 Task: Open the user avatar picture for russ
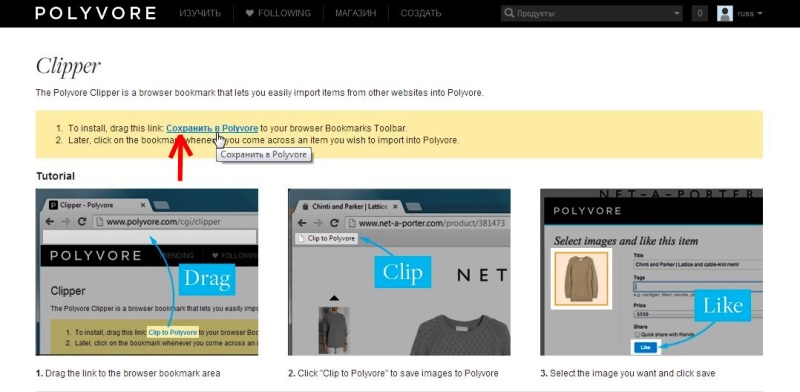(x=724, y=13)
